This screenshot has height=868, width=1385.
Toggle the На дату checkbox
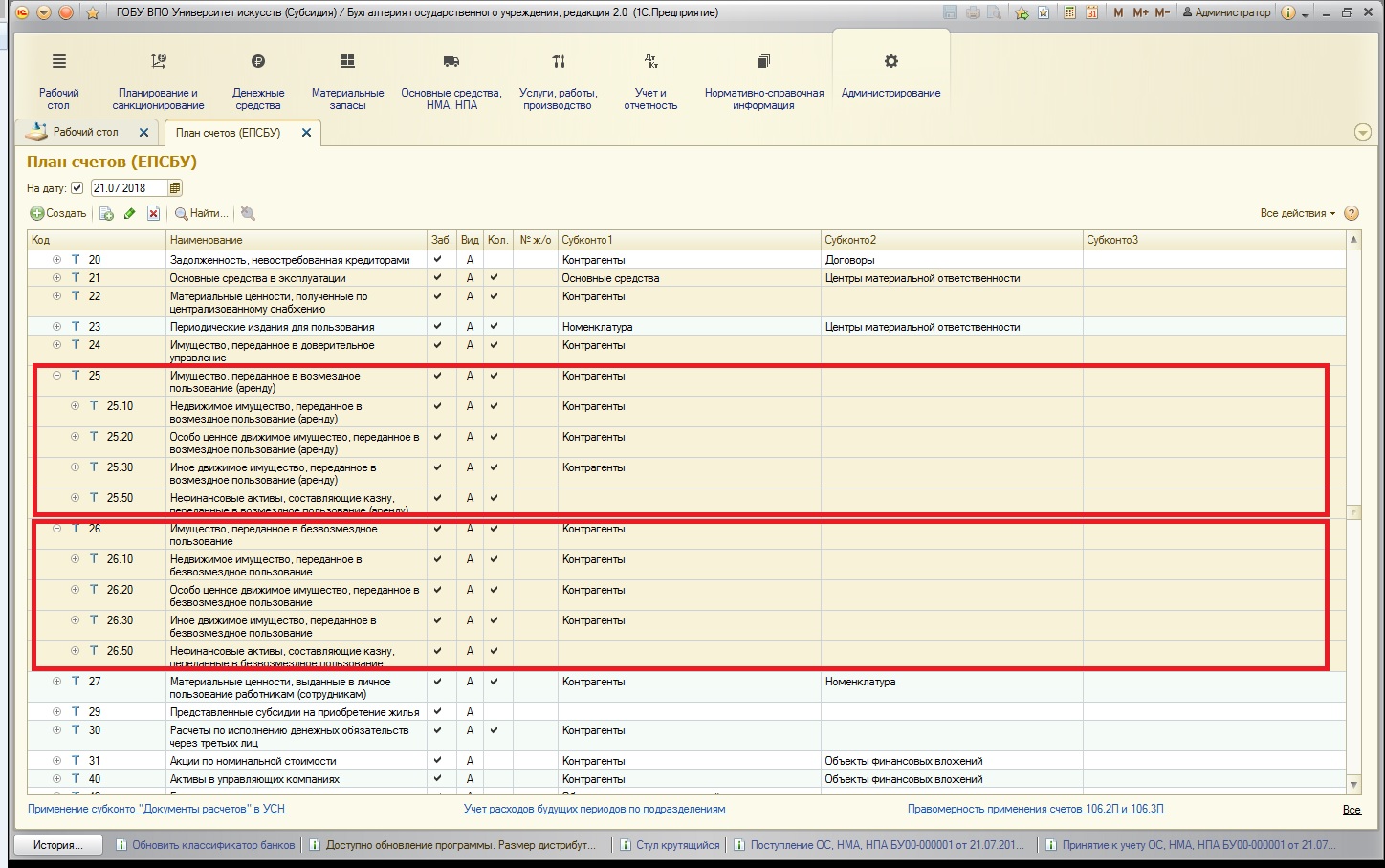tap(77, 188)
